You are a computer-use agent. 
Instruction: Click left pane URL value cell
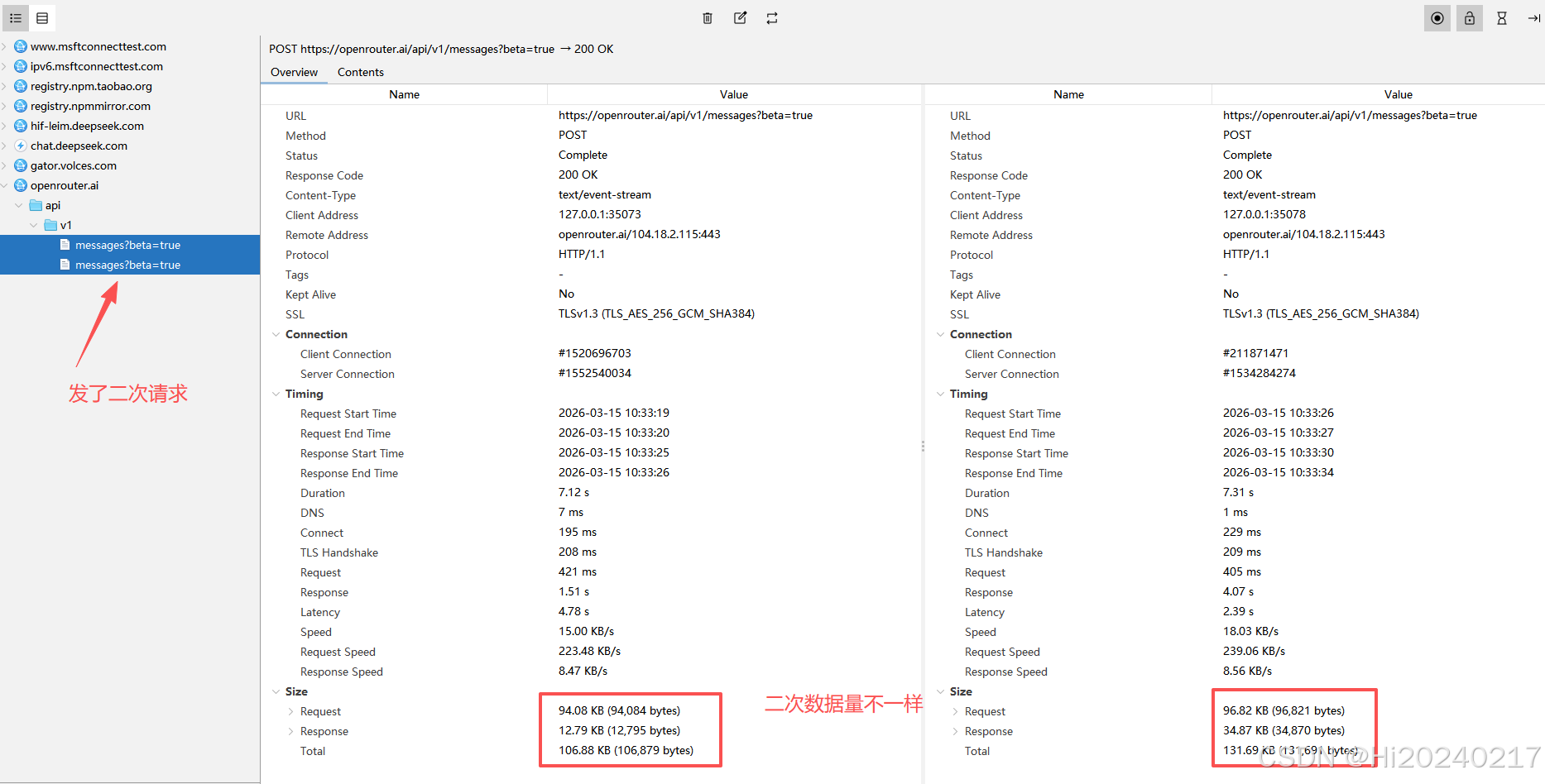685,115
